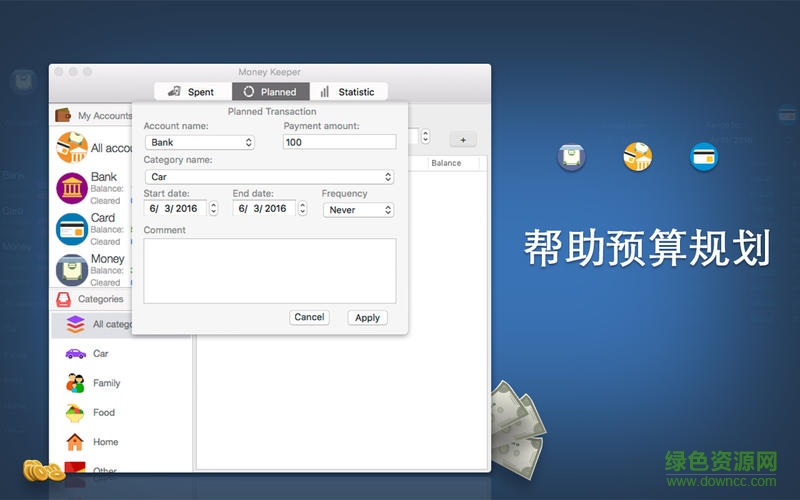The width and height of the screenshot is (800, 500).
Task: Select the Card account icon
Action: coord(72,229)
